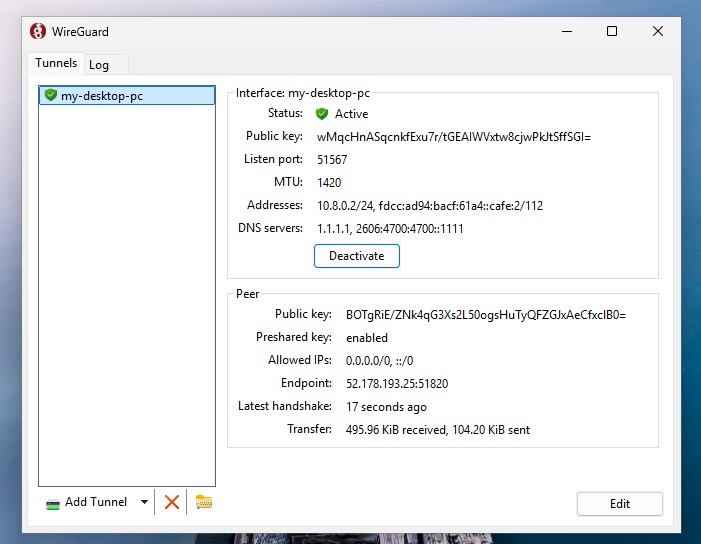The height and width of the screenshot is (544, 701).
Task: Select my-desktop-pc tunnel in list
Action: 127,96
